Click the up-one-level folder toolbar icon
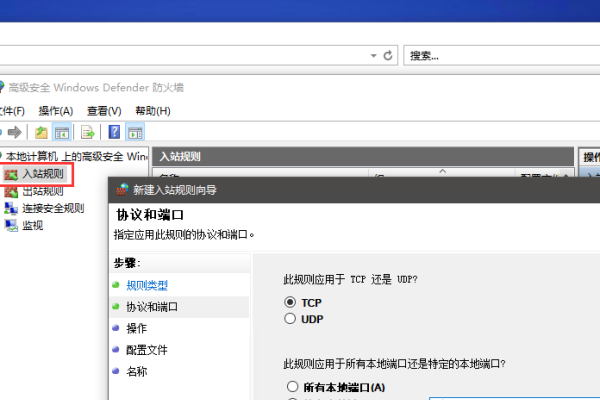 (41, 132)
